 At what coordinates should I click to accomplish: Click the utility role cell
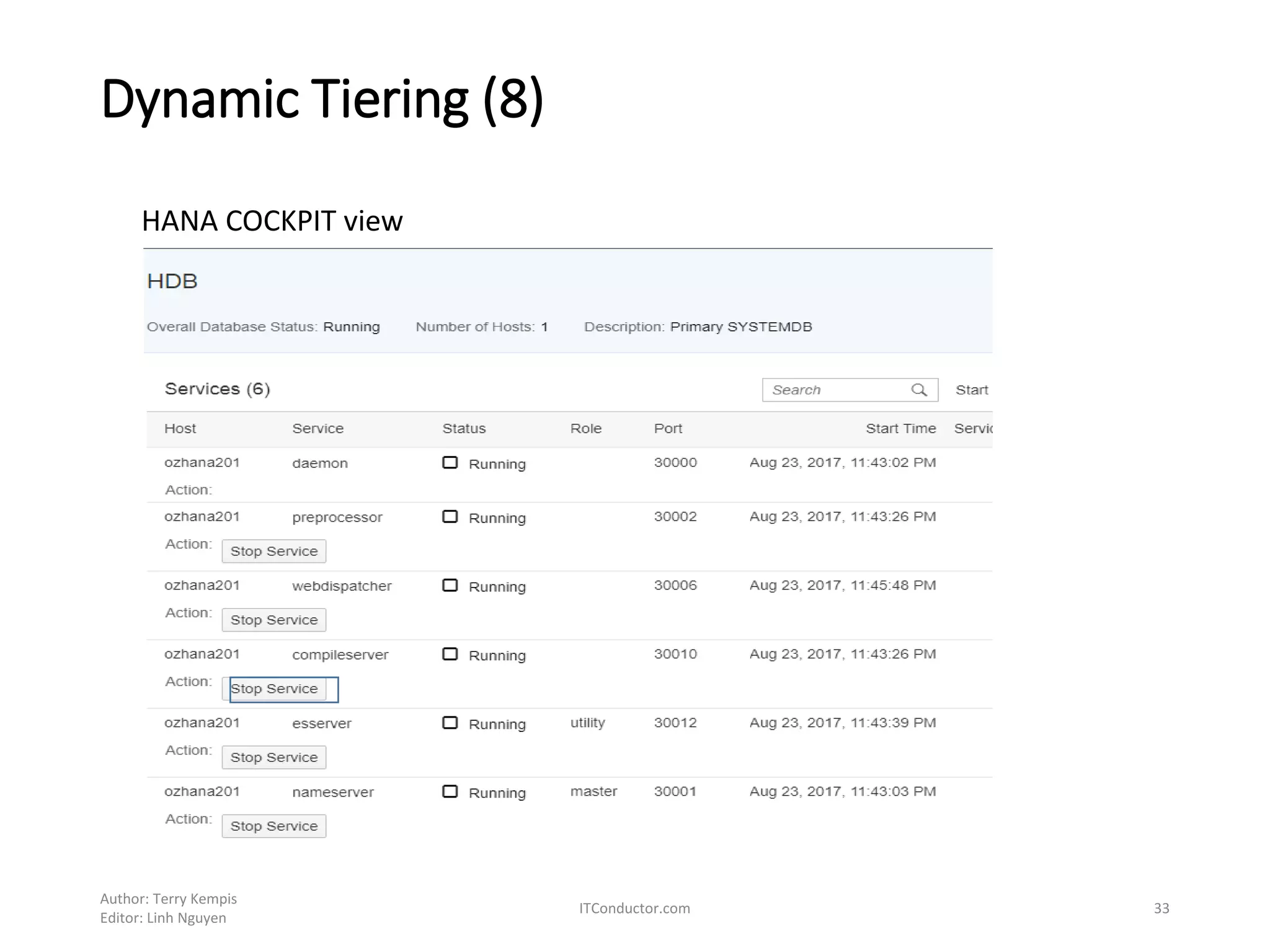point(587,723)
